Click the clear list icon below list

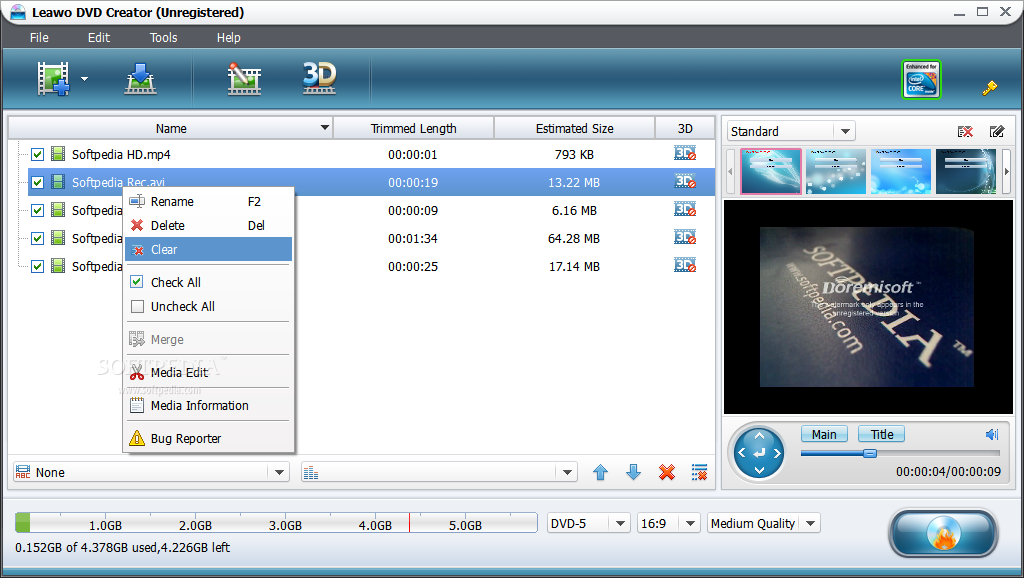[699, 472]
